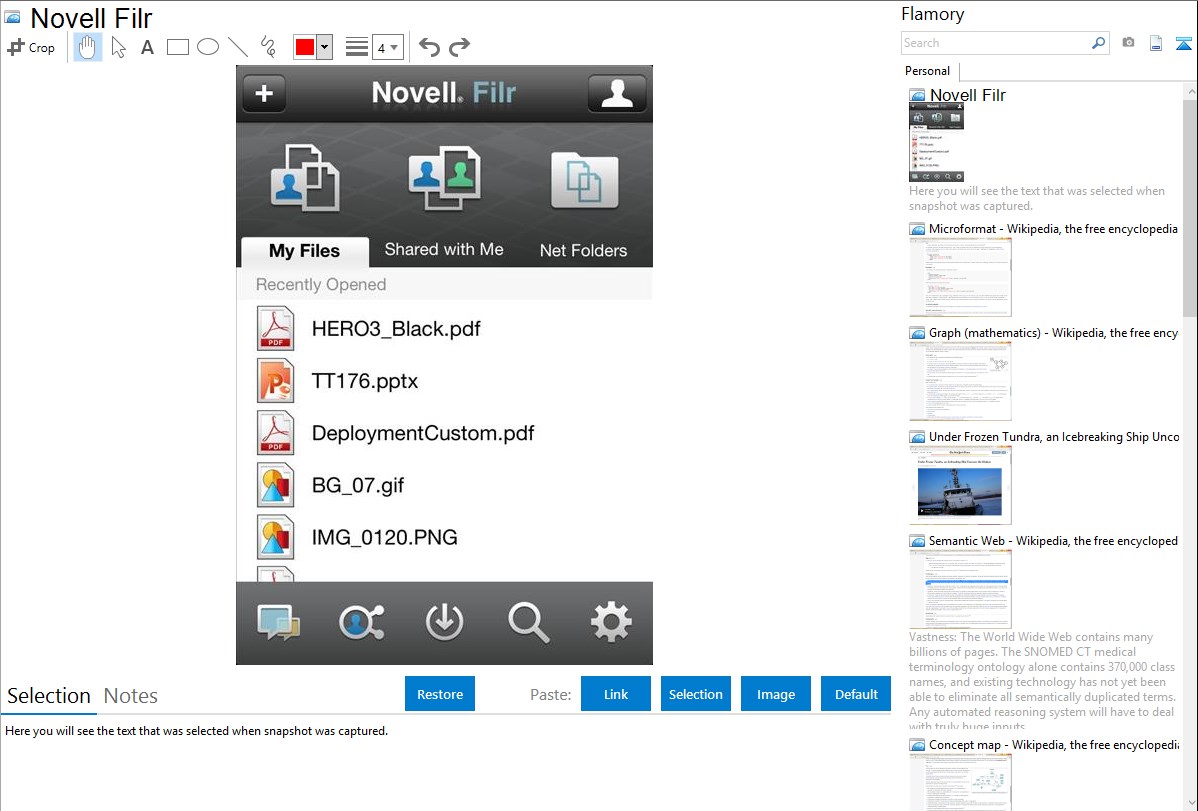
Task: Open the color dropdown arrow
Action: coord(325,47)
